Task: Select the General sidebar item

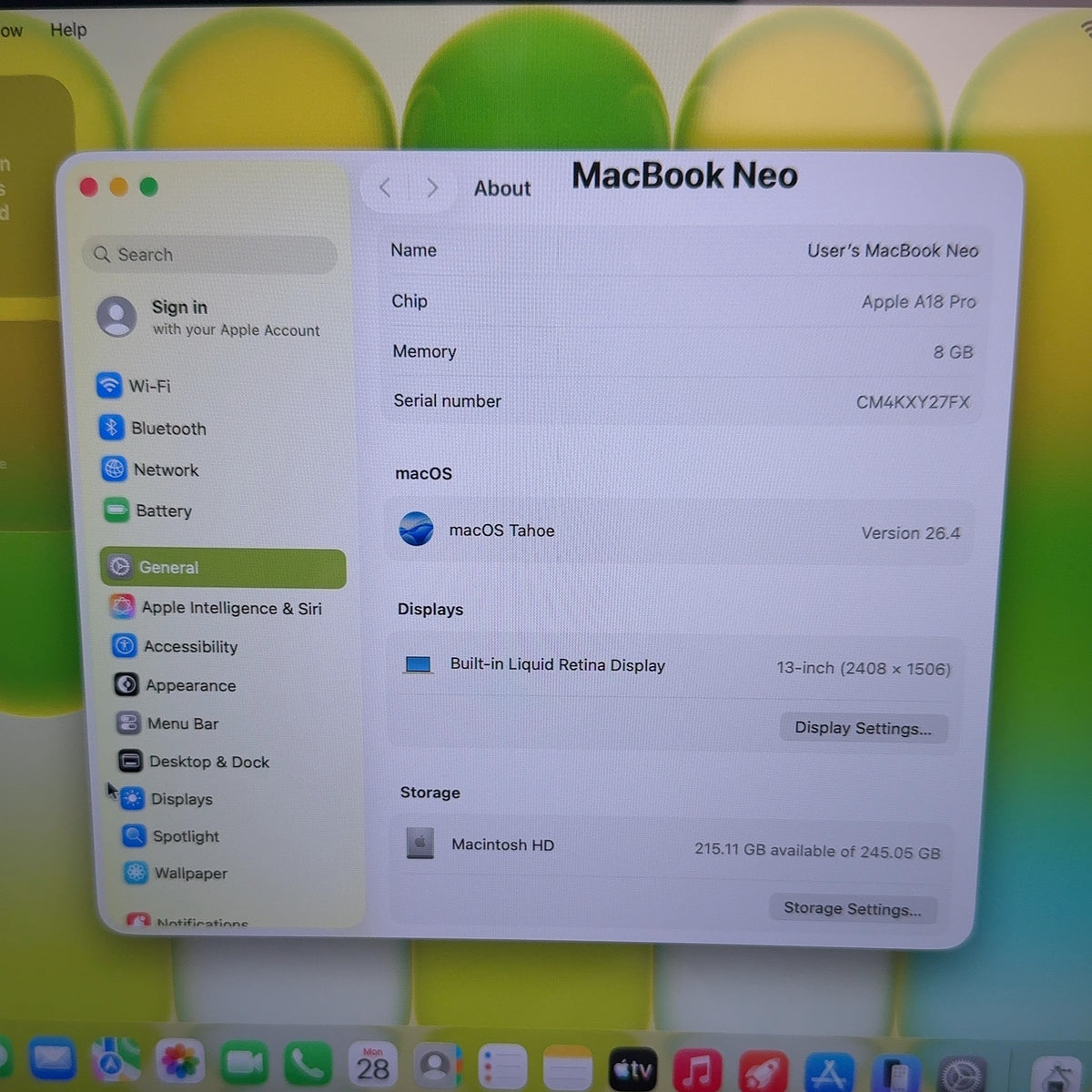Action: coord(223,568)
